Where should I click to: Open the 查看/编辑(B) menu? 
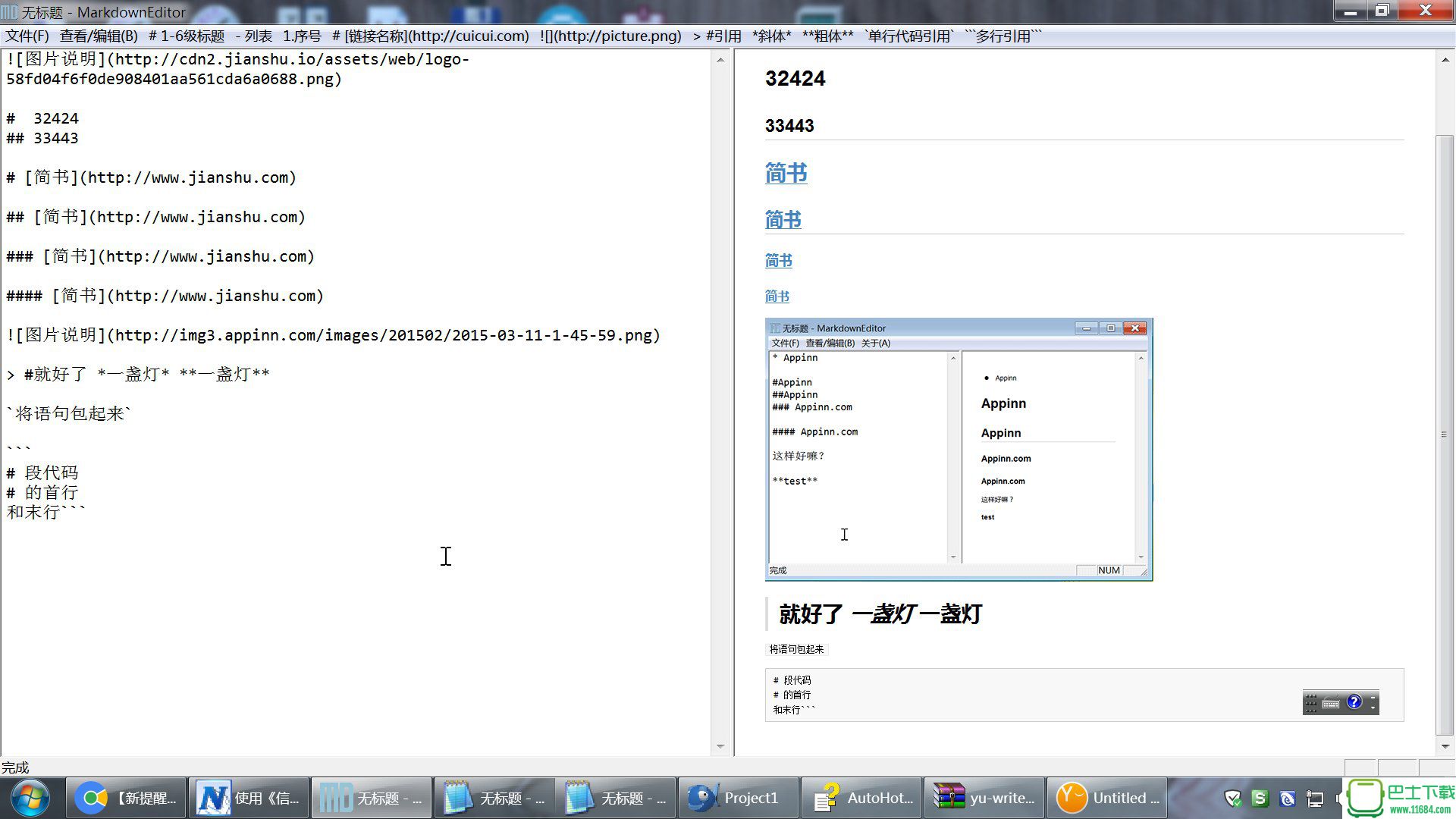click(99, 36)
